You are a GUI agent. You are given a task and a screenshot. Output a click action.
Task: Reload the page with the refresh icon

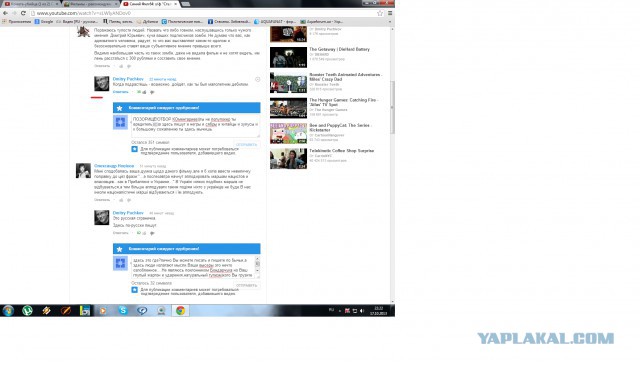click(23, 13)
